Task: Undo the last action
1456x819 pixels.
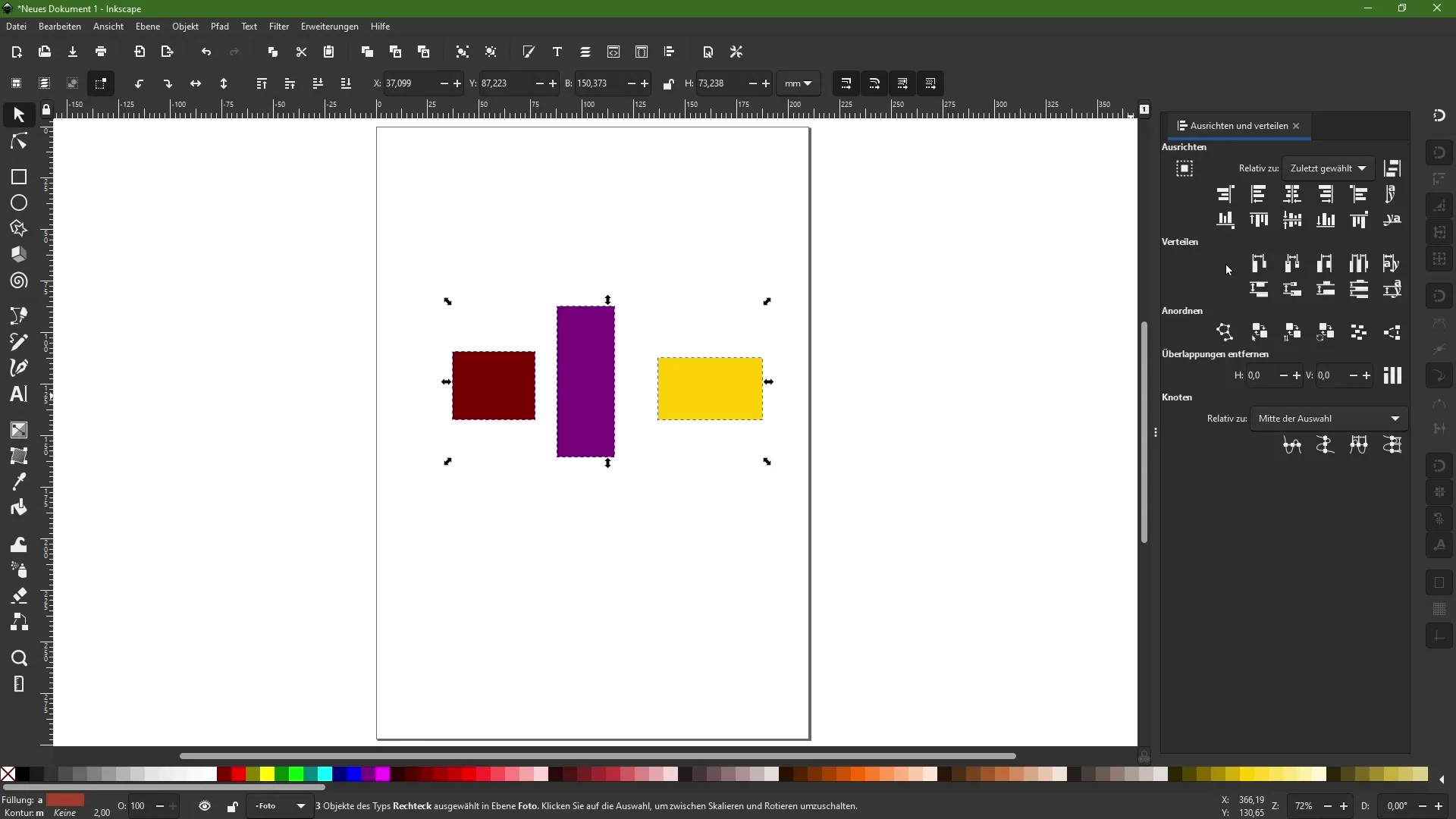Action: pos(206,52)
